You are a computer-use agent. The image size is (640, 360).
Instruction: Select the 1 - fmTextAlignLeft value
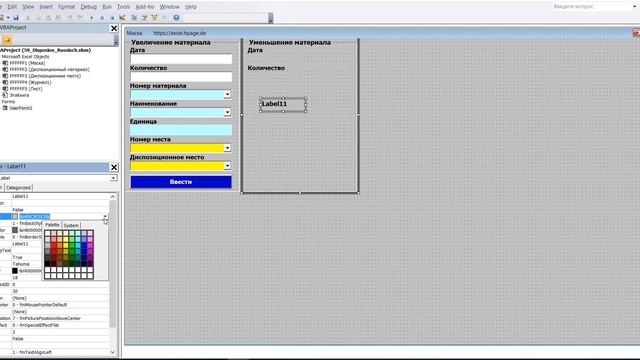coord(32,352)
